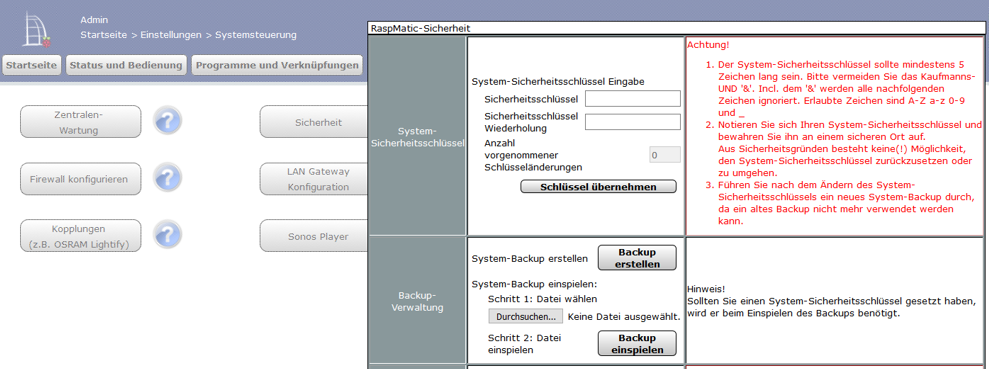Open Programme und Verknüpfungen menu
The width and height of the screenshot is (989, 369).
click(x=277, y=65)
